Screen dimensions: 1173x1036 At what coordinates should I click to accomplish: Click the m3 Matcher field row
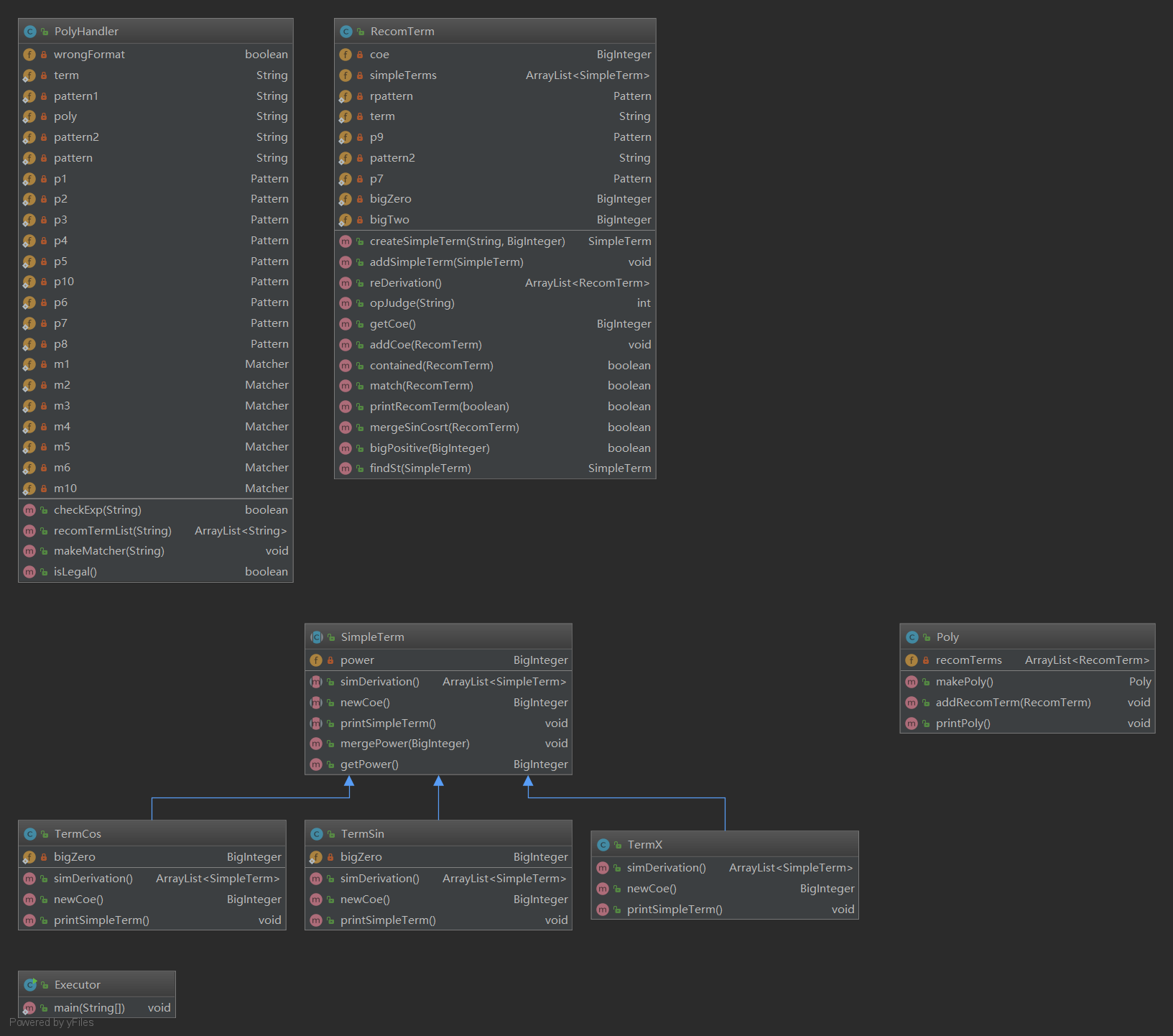tap(156, 406)
